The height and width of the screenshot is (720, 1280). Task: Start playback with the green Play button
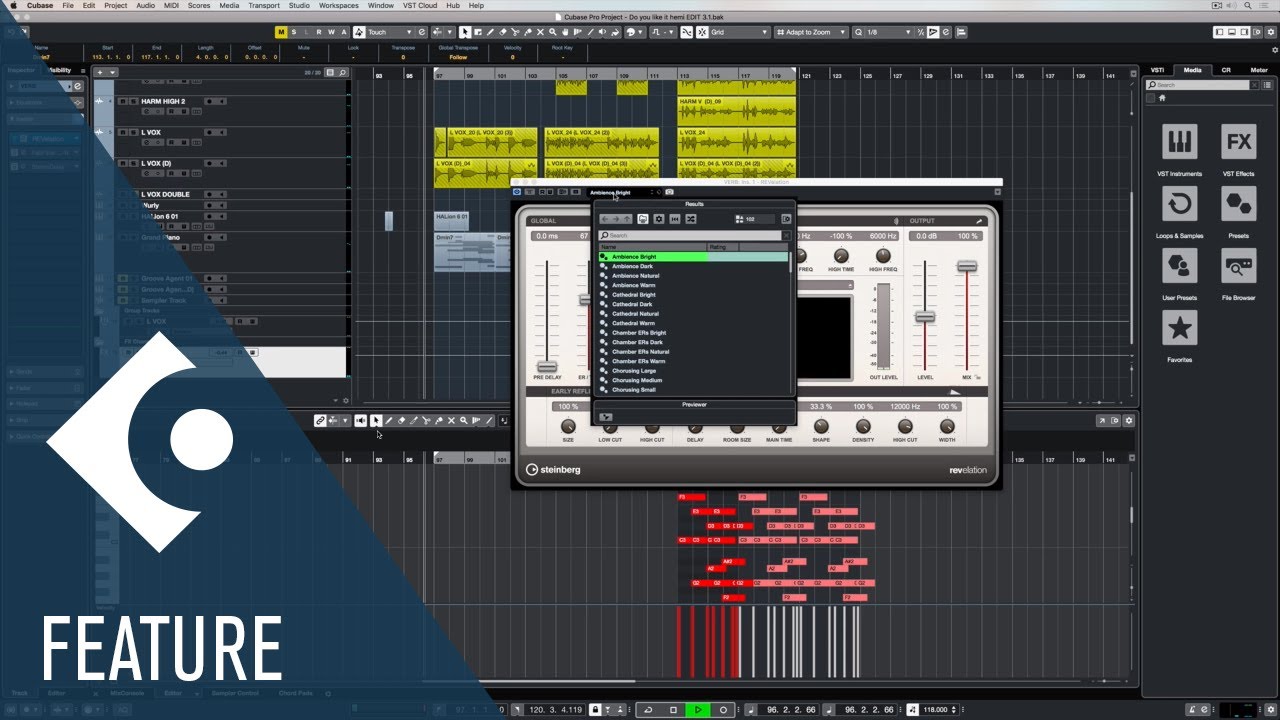pos(698,710)
